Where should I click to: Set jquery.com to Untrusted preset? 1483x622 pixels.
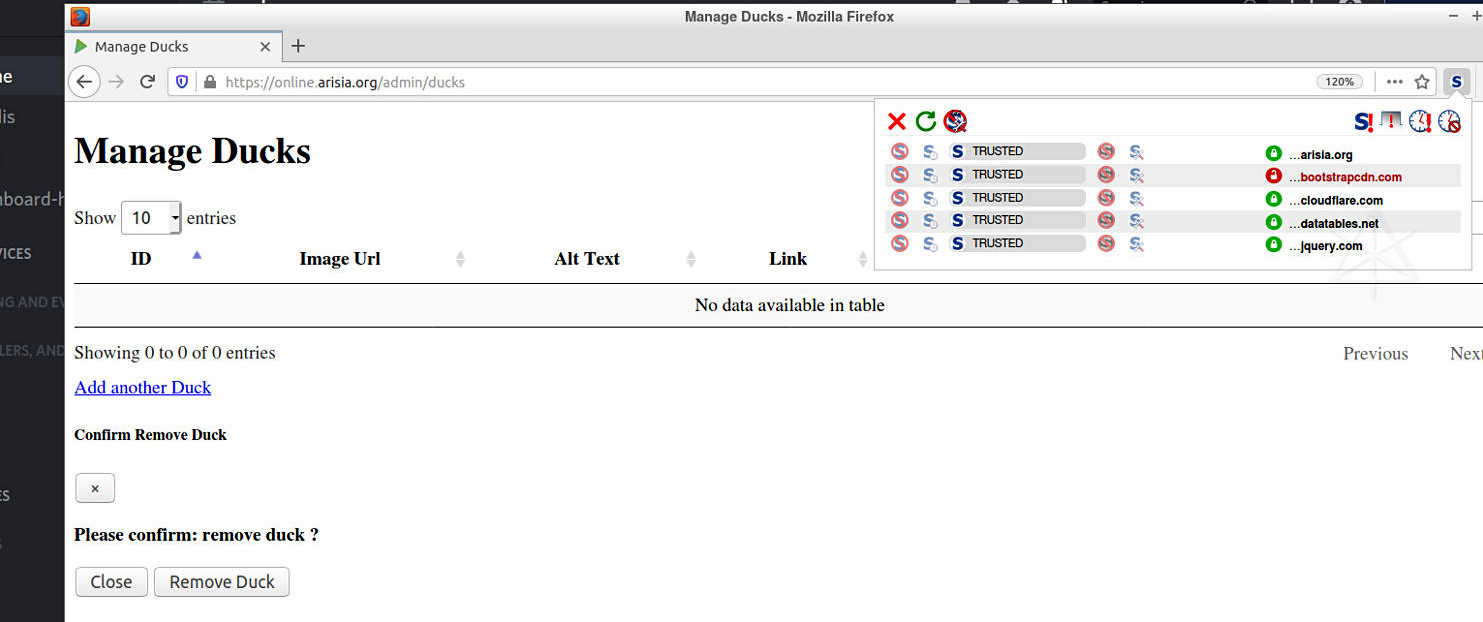(x=1106, y=243)
